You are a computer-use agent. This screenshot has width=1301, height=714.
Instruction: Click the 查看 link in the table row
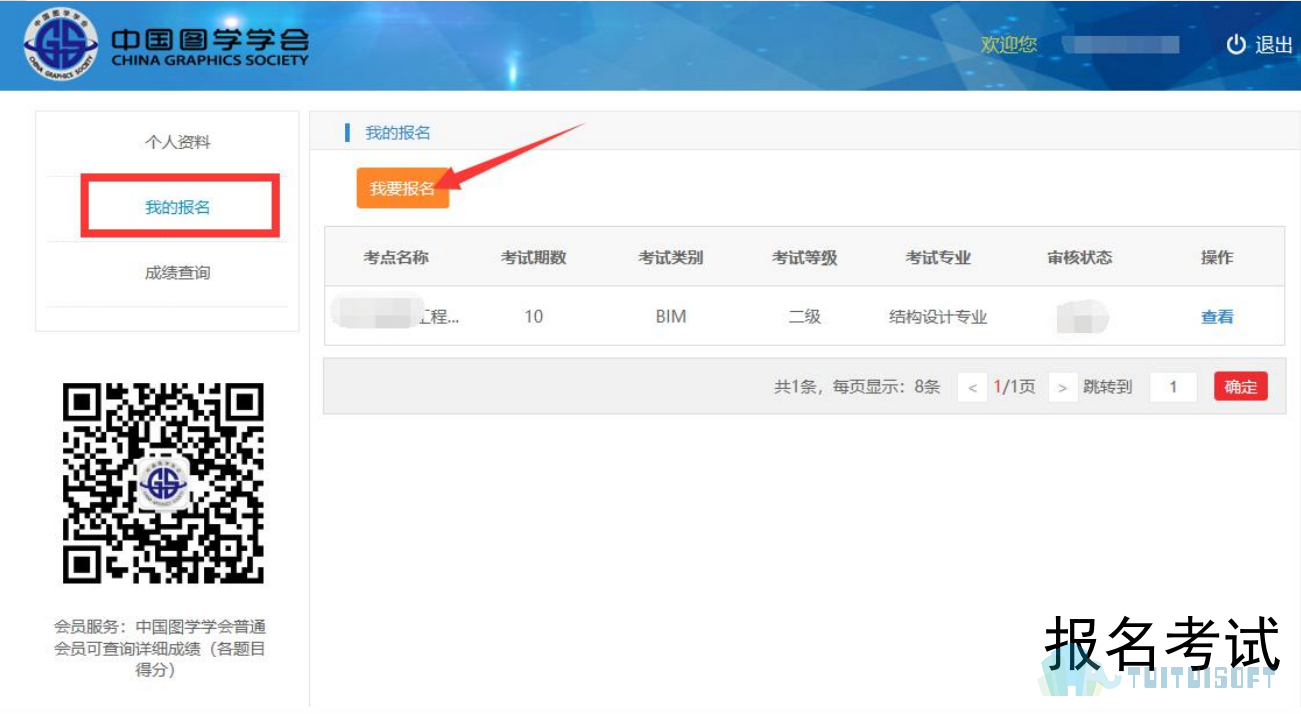coord(1217,317)
